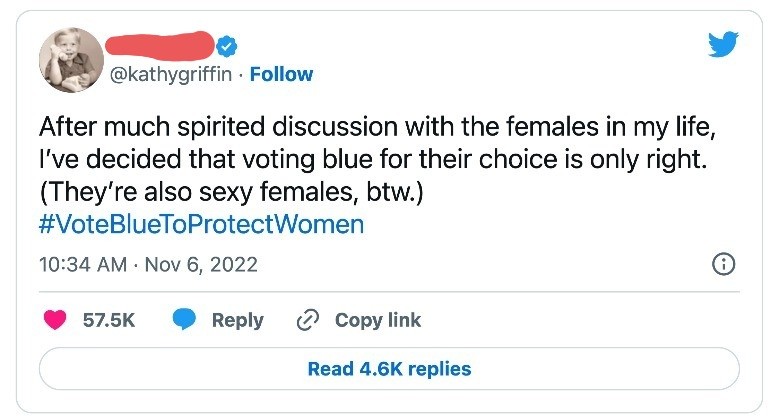Click the tweet body text
This screenshot has height=420, width=780.
[378, 159]
